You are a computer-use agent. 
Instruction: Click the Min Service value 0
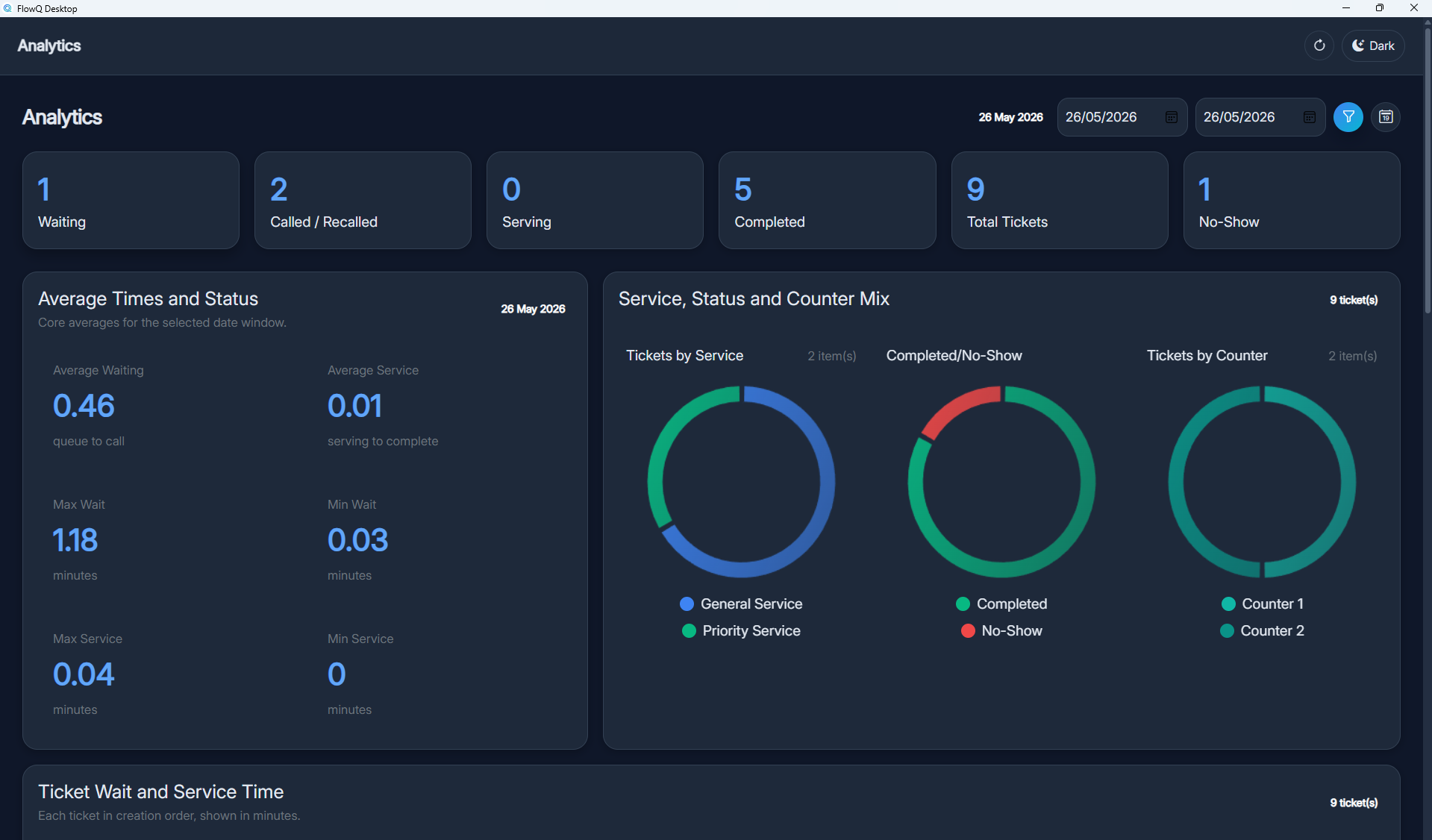click(337, 675)
